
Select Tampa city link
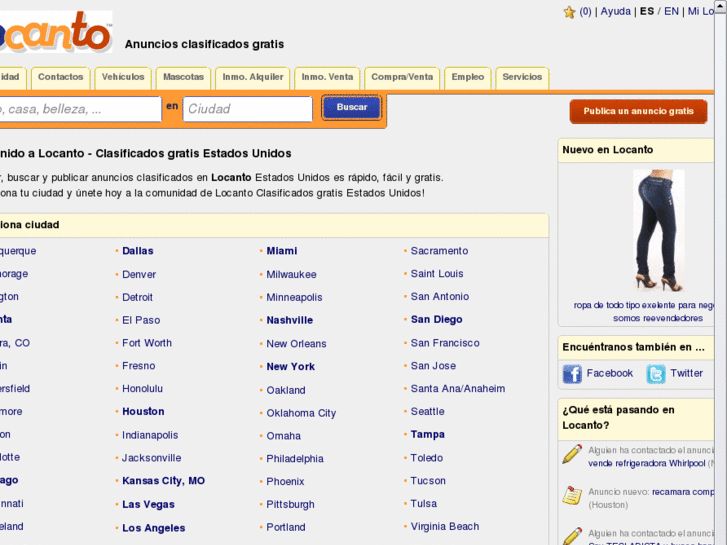pyautogui.click(x=427, y=435)
